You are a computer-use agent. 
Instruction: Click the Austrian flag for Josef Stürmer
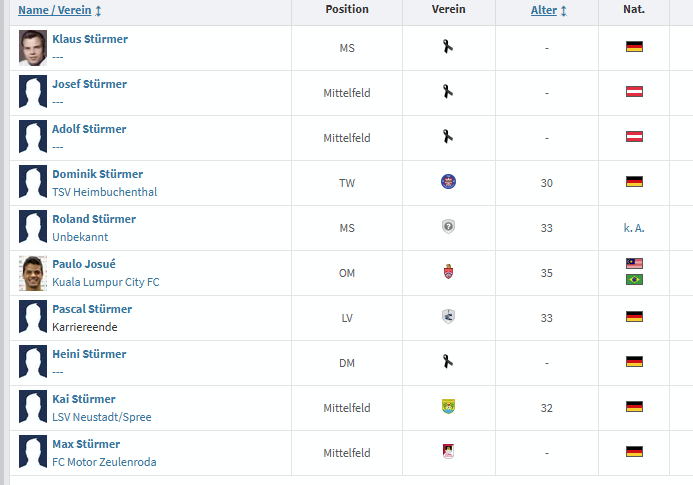click(x=634, y=92)
